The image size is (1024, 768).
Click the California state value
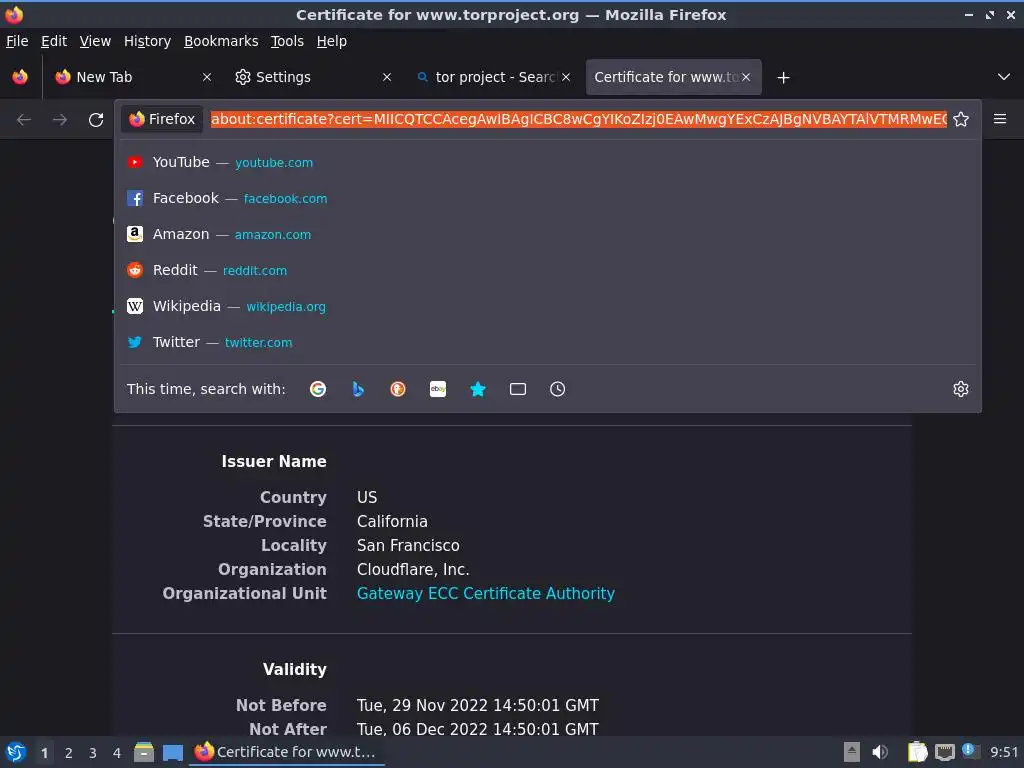392,521
